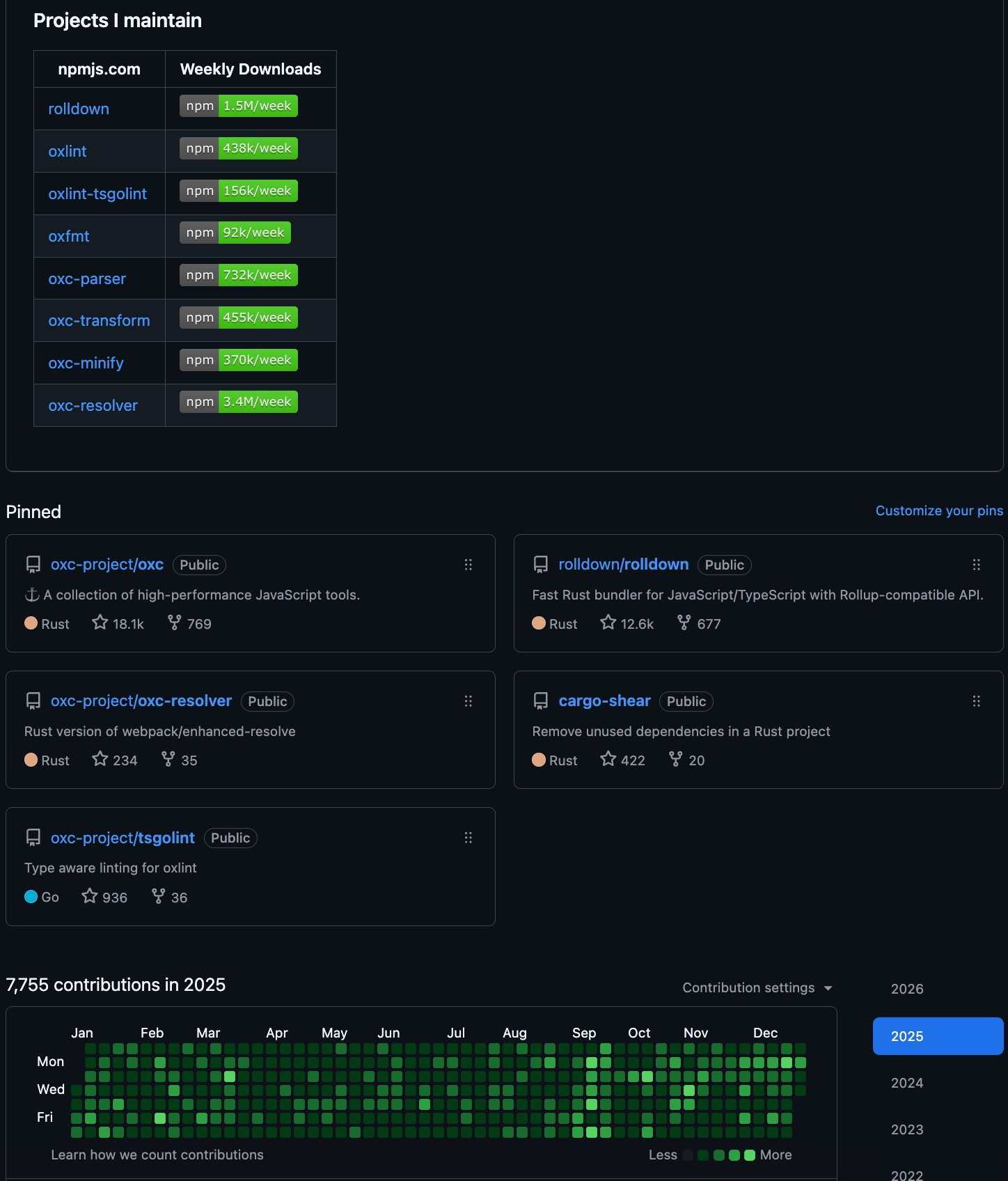Open rolldown/rolldown pinned repository
Viewport: 1008px width, 1181px height.
click(x=623, y=564)
